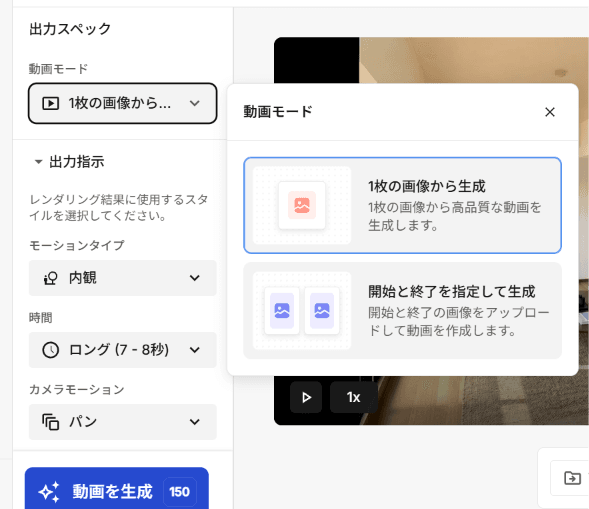Click the chevron arrow in the パン dropdown
Image resolution: width=589 pixels, height=509 pixels.
tap(195, 422)
